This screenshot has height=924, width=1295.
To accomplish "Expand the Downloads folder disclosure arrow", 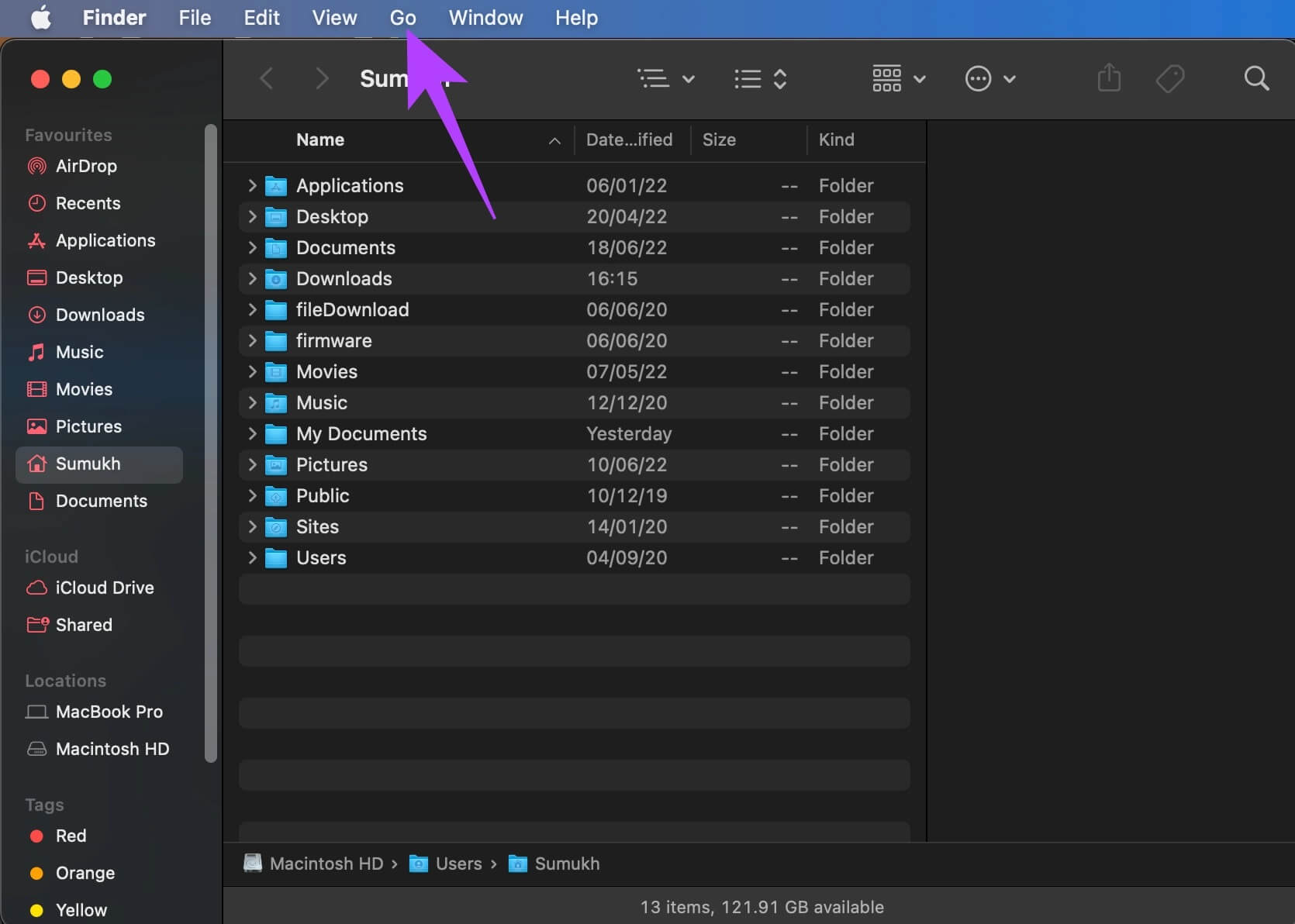I will 252,278.
